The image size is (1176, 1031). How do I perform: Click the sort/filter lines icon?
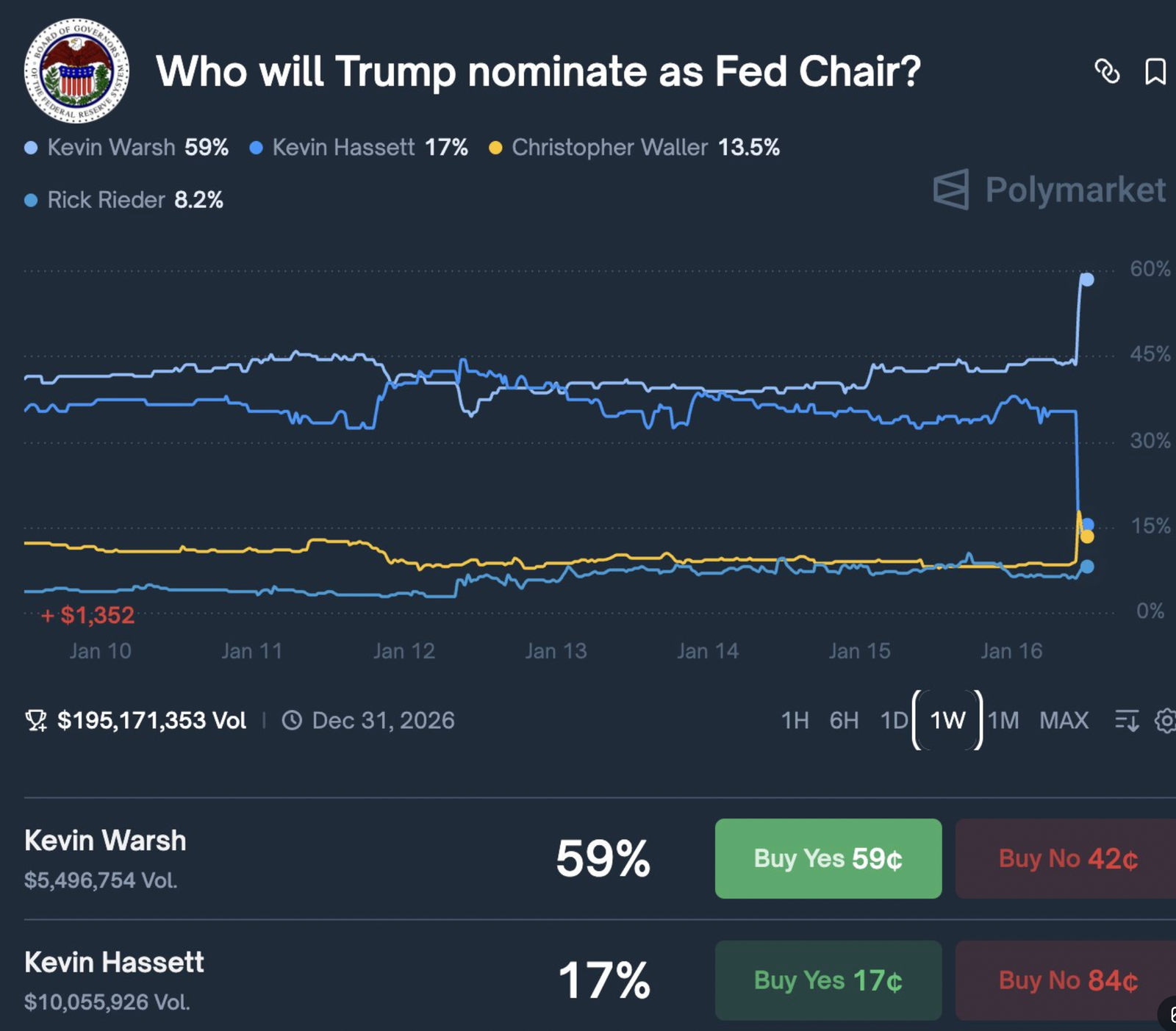coord(1127,720)
